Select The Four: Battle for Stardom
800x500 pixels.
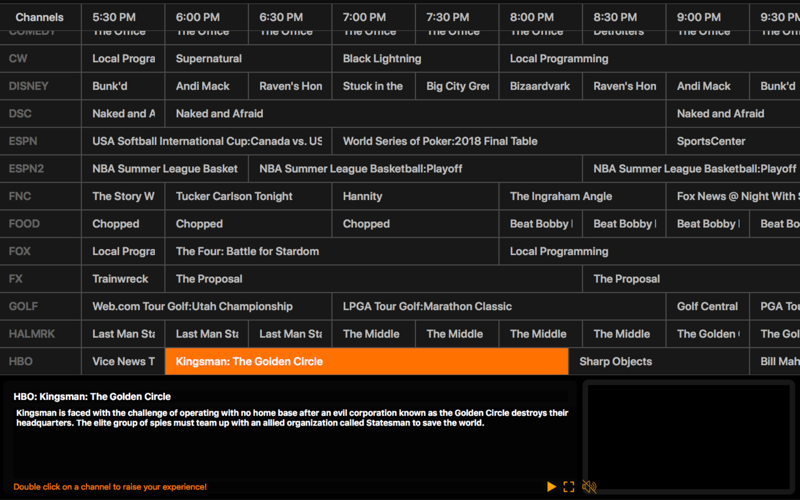tap(332, 251)
